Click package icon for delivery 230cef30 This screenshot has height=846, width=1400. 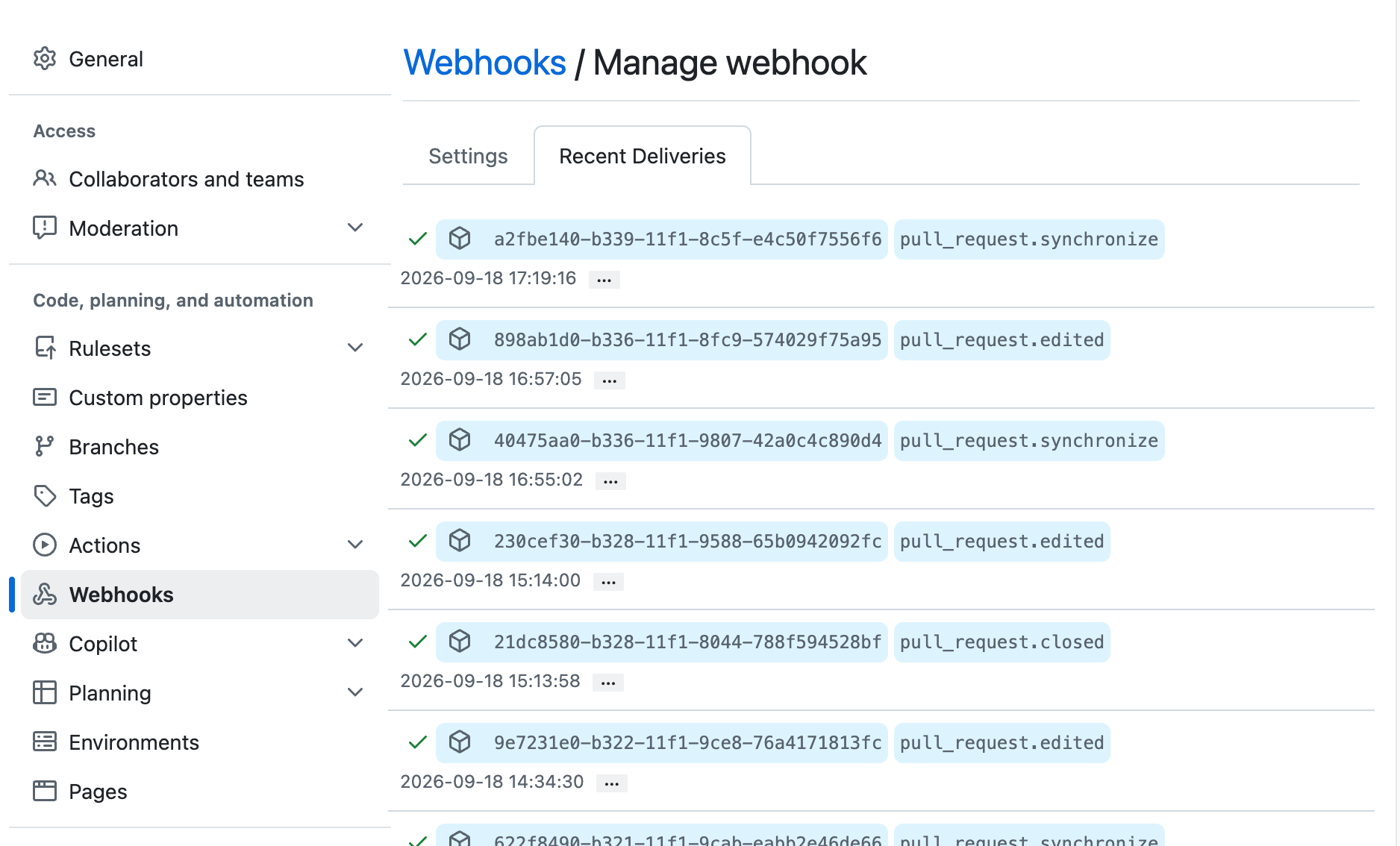coord(460,541)
